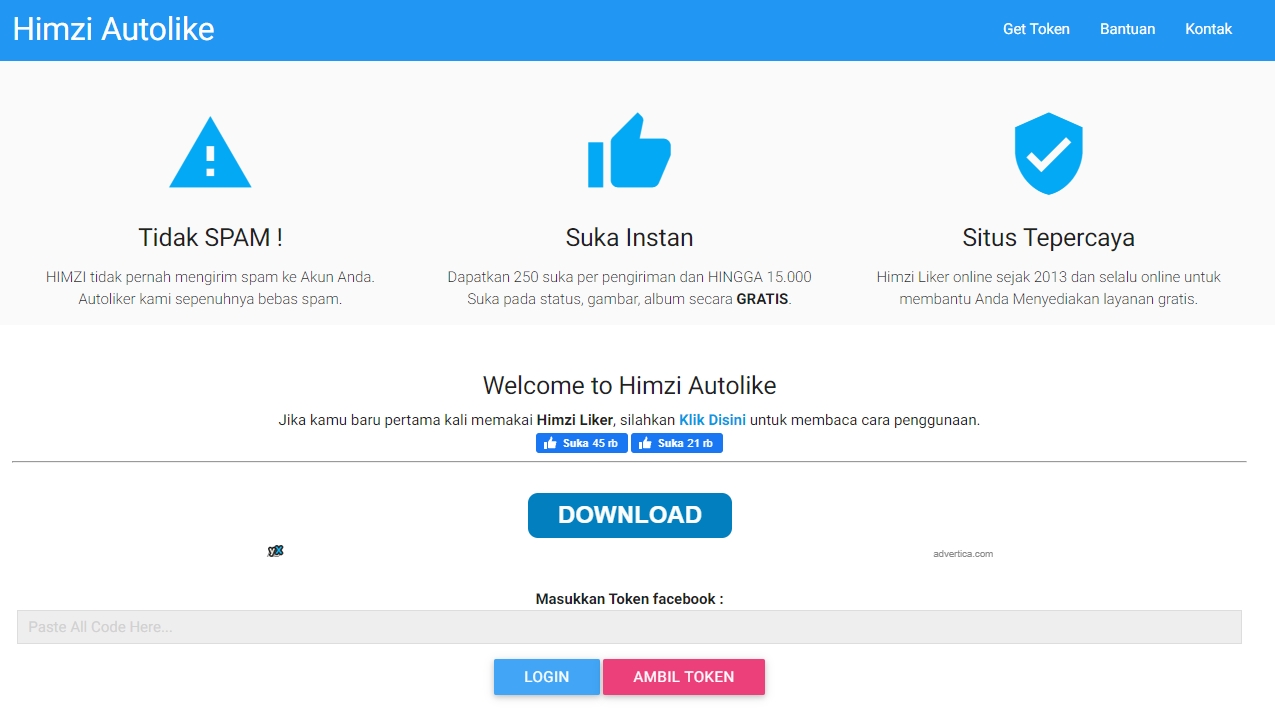Open the Bantuan menu item

point(1127,29)
